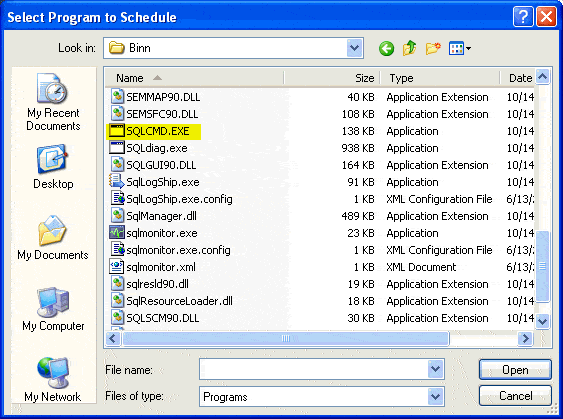
Task: Sort files by Type column header
Action: pyautogui.click(x=439, y=78)
